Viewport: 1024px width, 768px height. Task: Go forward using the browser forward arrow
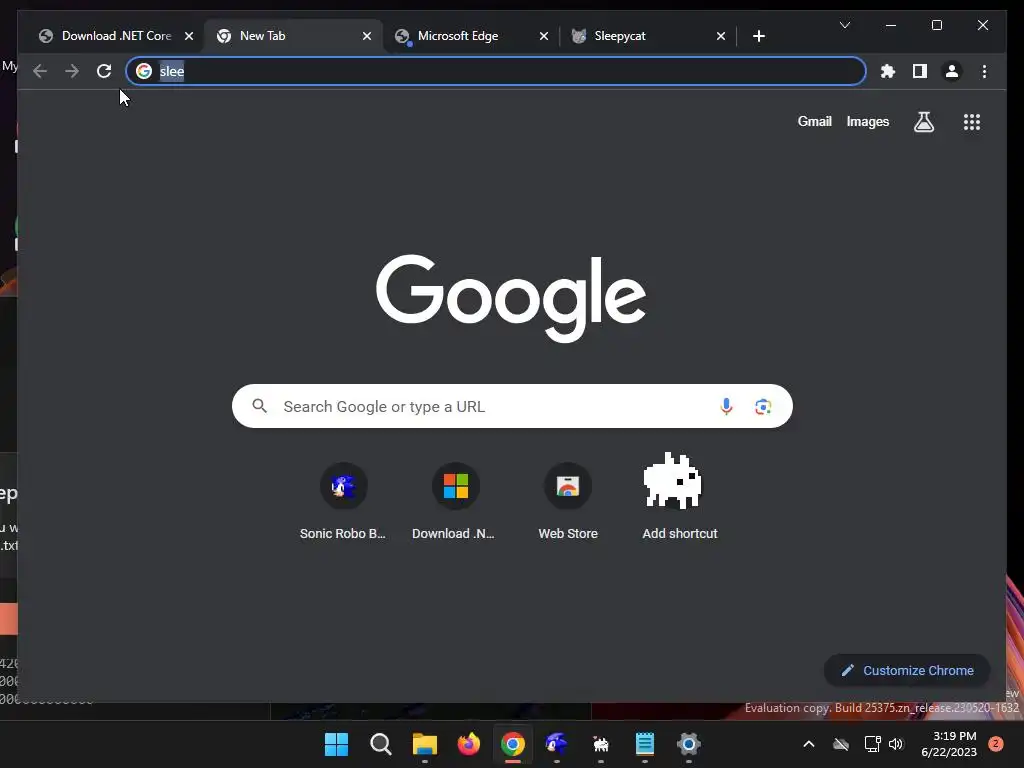tap(72, 71)
